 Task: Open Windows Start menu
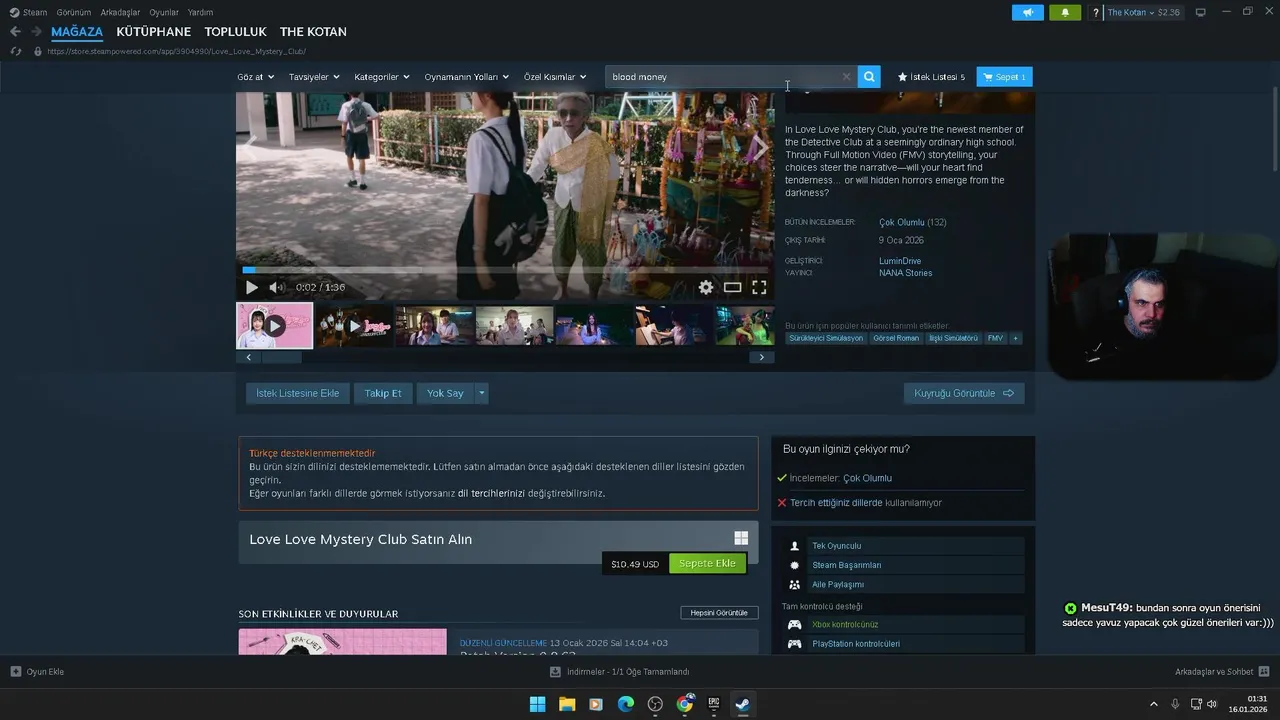(537, 704)
